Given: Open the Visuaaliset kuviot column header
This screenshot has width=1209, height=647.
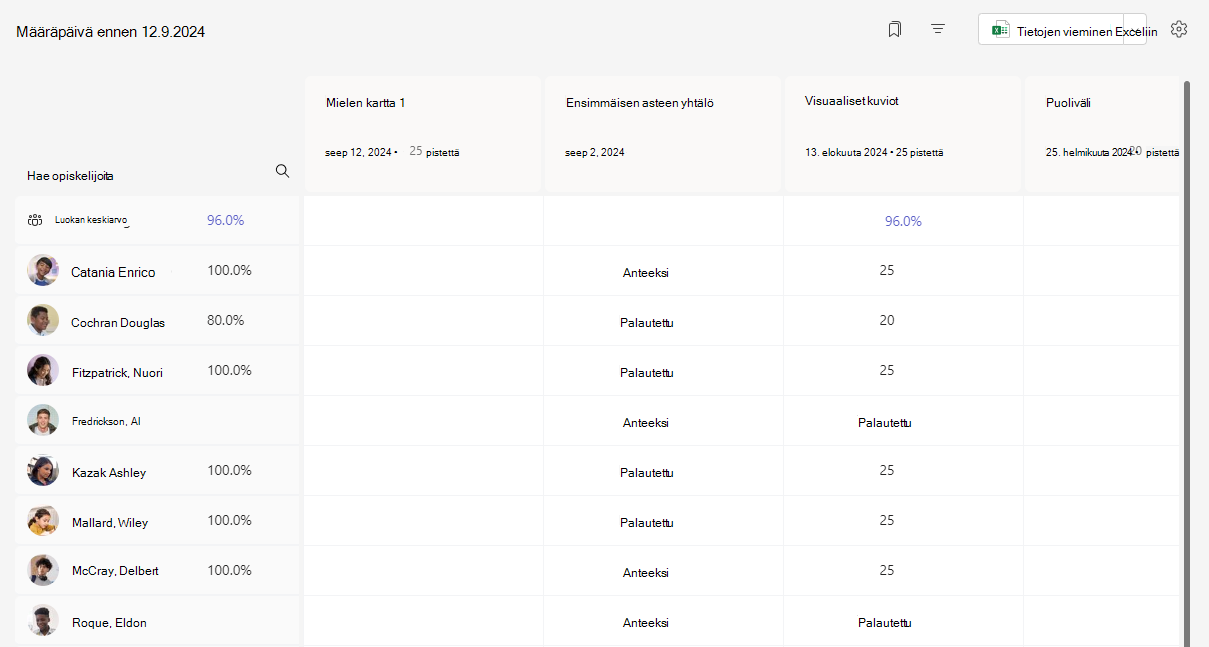Looking at the screenshot, I should pyautogui.click(x=902, y=134).
